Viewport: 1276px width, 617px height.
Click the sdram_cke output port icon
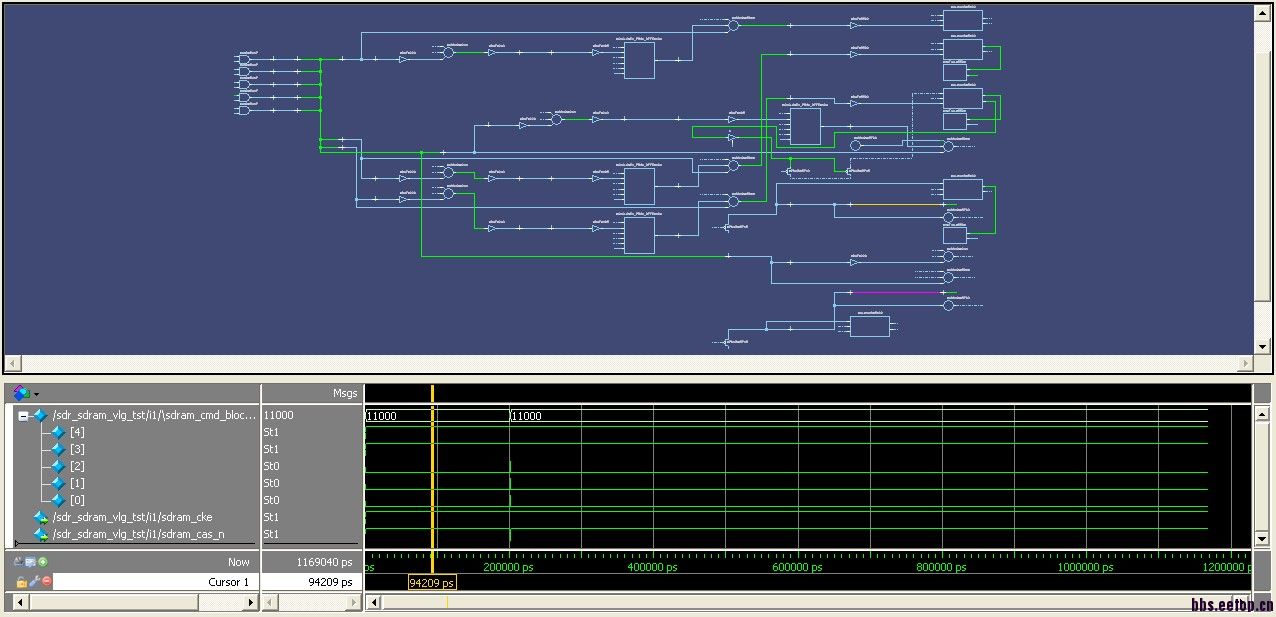point(41,517)
